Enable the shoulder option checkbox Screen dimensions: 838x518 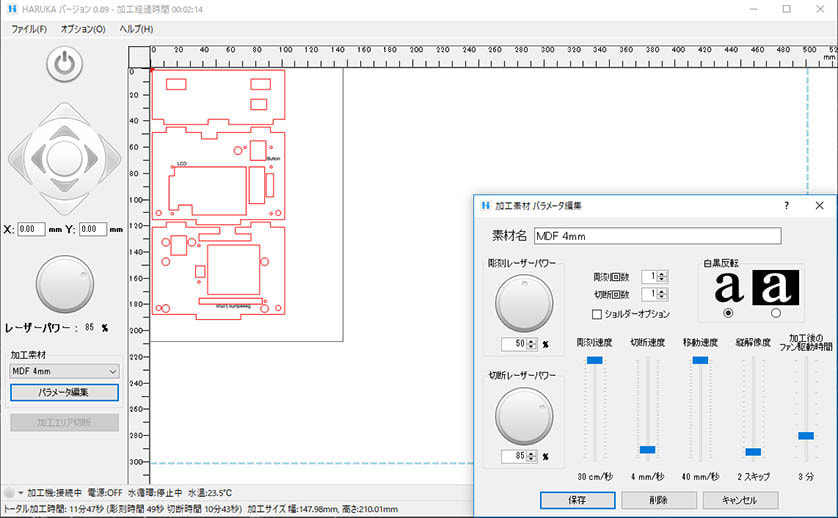pos(598,314)
